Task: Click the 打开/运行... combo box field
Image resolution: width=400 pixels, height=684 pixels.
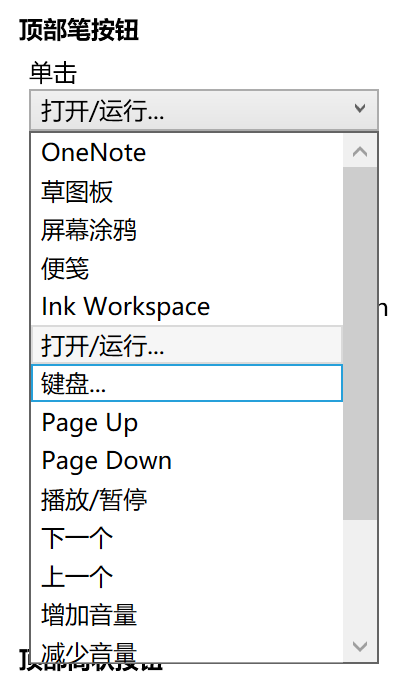Action: (x=204, y=110)
